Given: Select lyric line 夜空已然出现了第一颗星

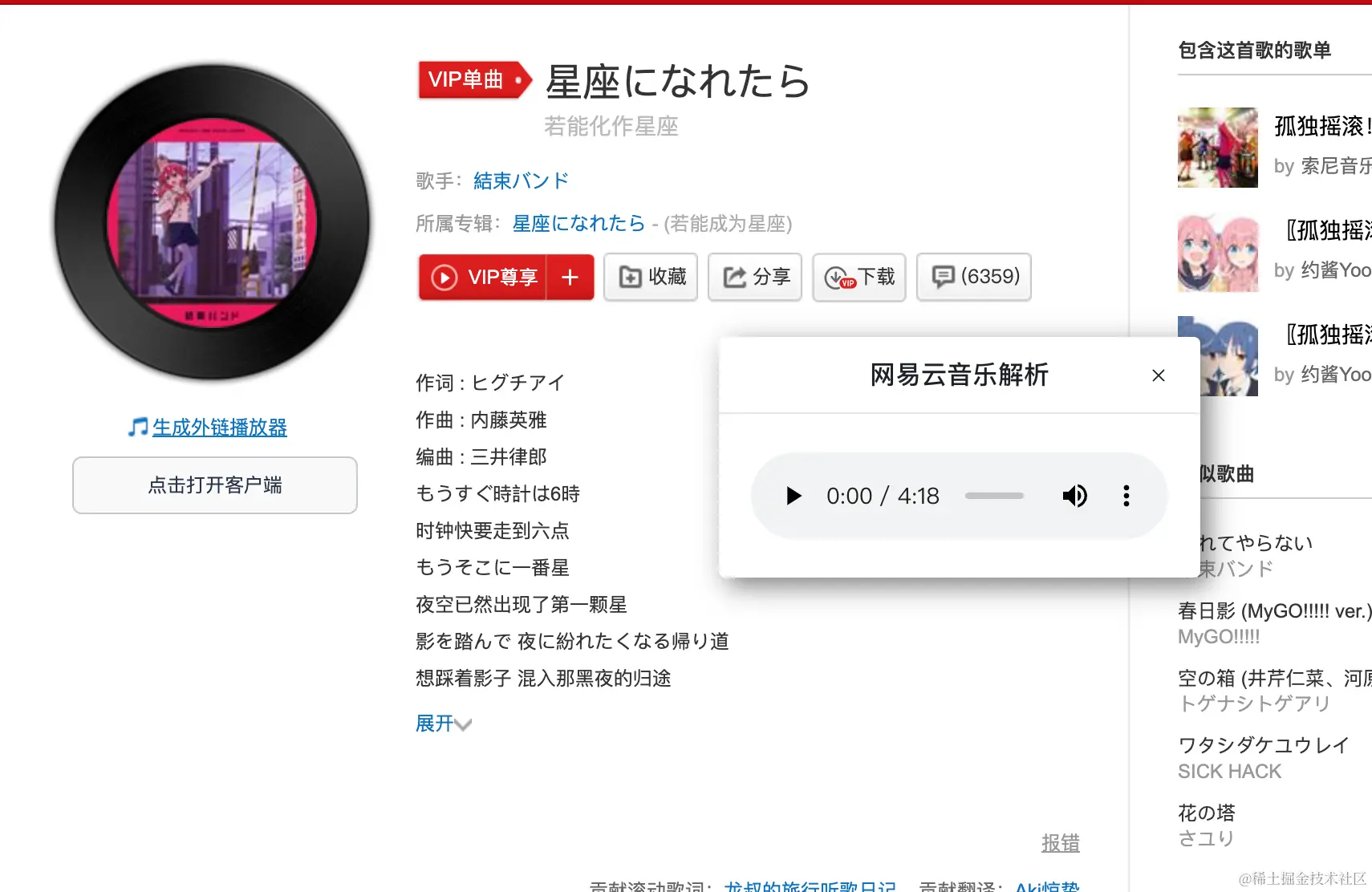Looking at the screenshot, I should pyautogui.click(x=522, y=604).
